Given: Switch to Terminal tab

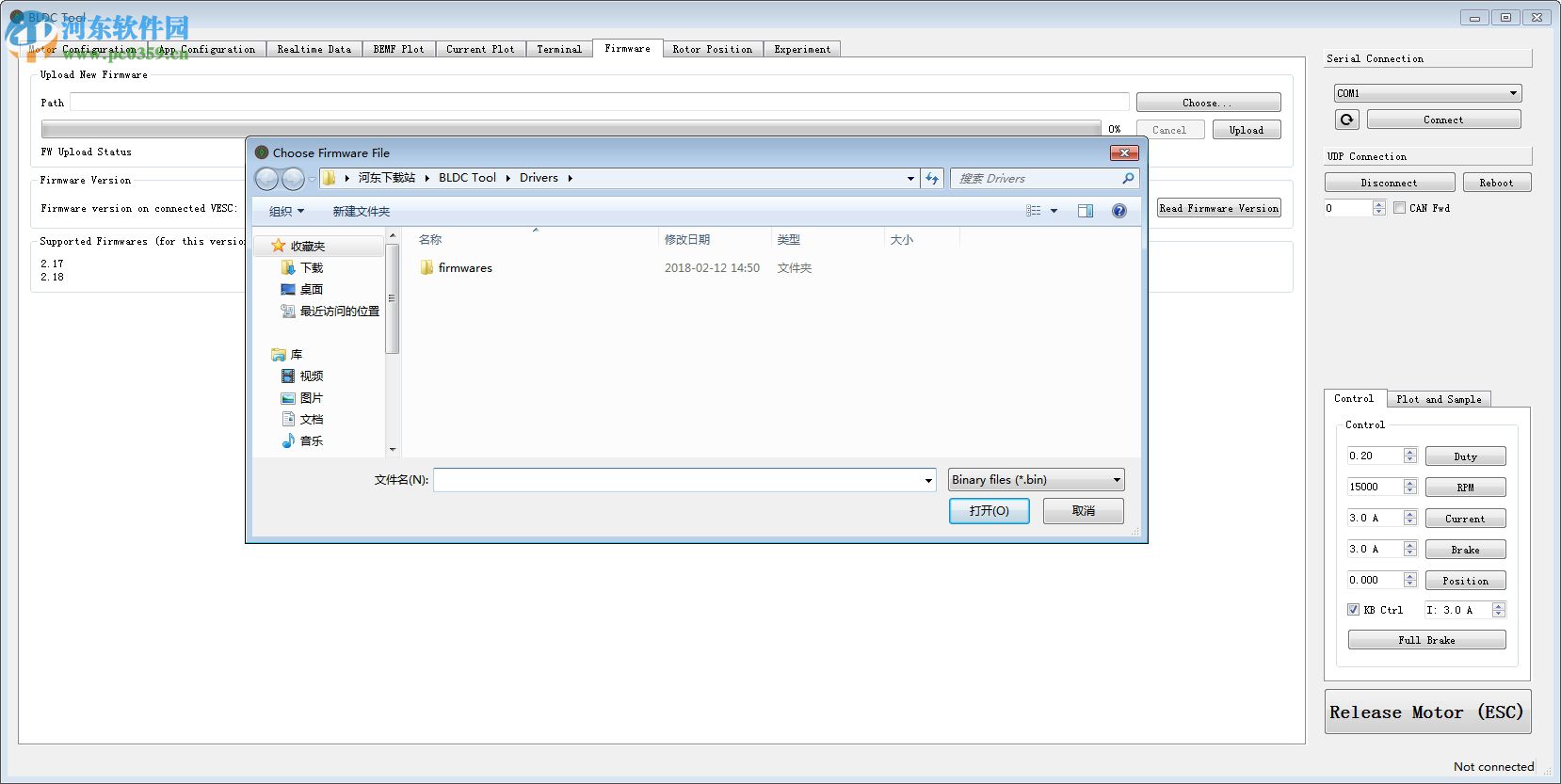Looking at the screenshot, I should click(x=559, y=49).
